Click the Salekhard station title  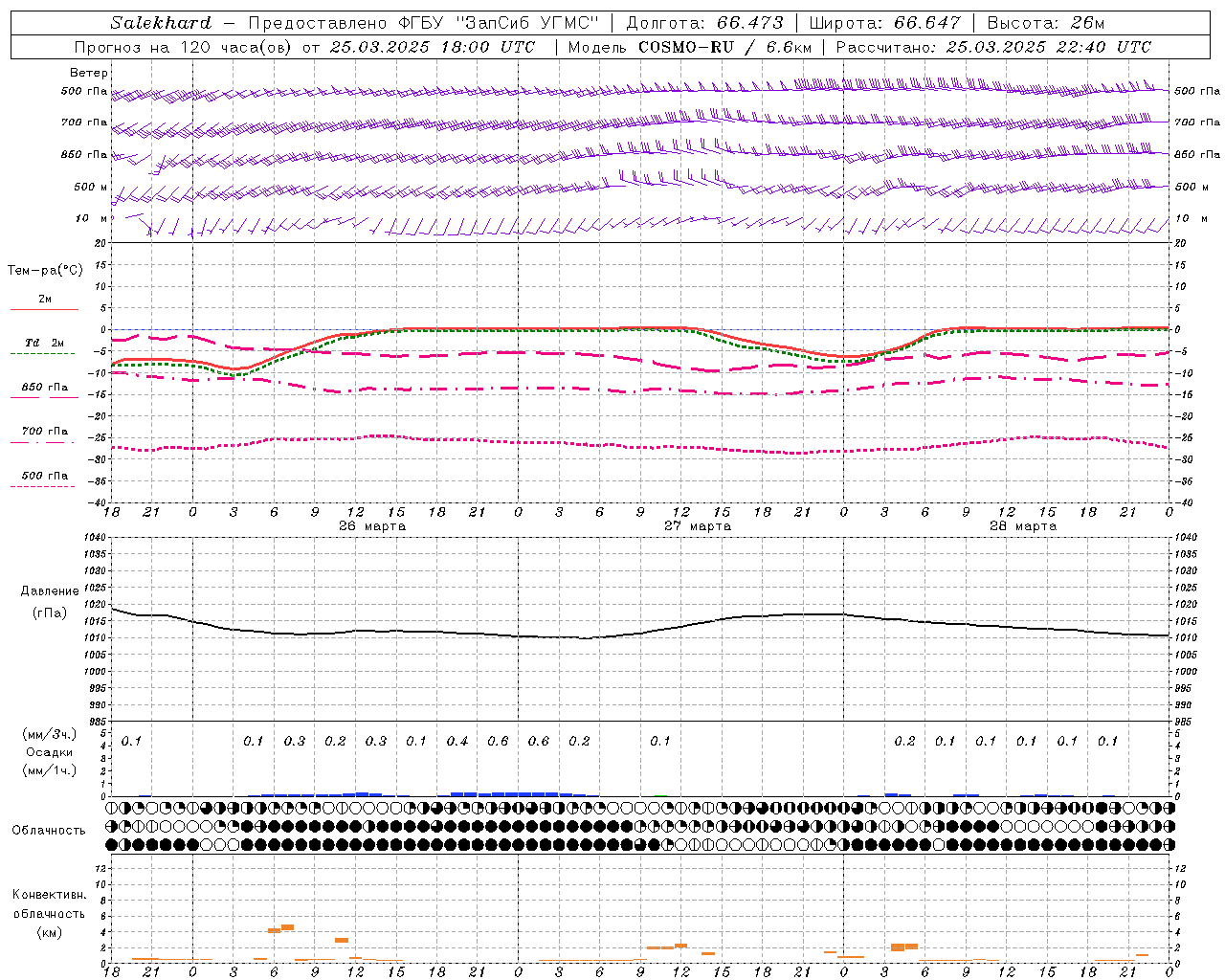pyautogui.click(x=161, y=23)
